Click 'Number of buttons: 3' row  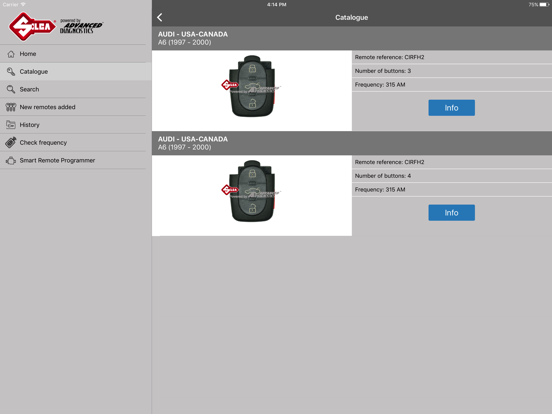point(452,71)
